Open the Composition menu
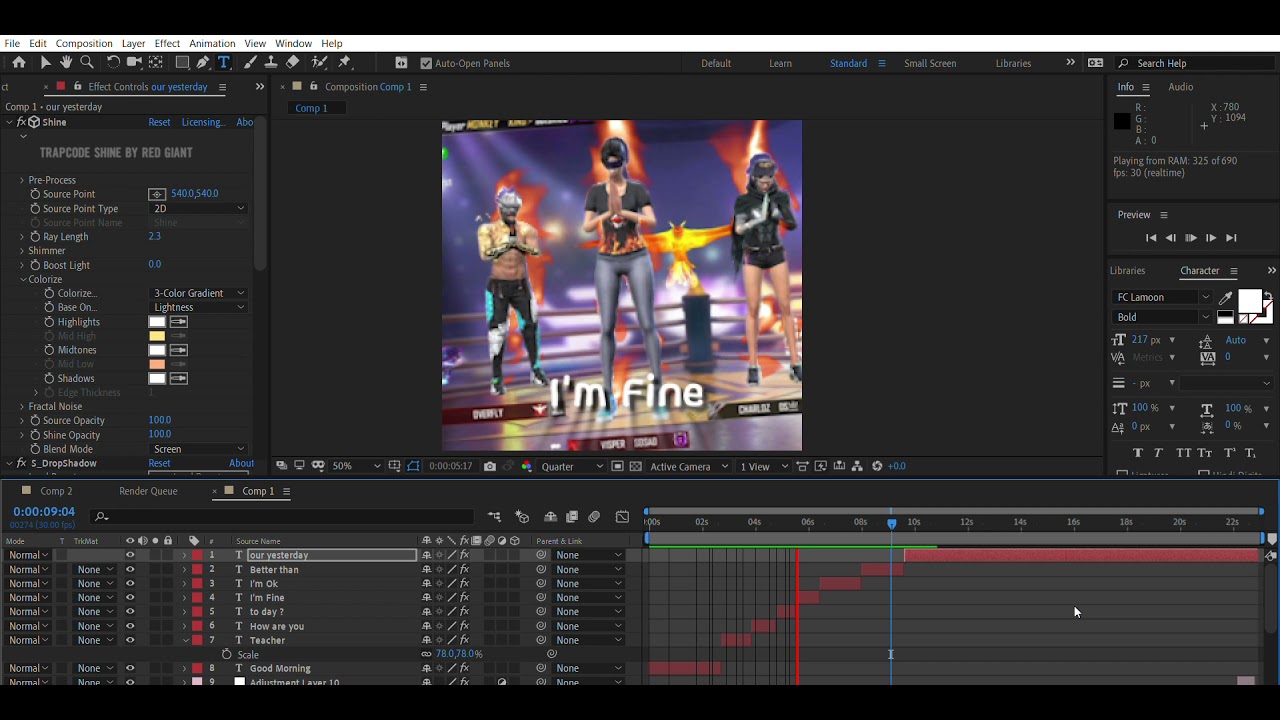The height and width of the screenshot is (720, 1280). [x=84, y=43]
